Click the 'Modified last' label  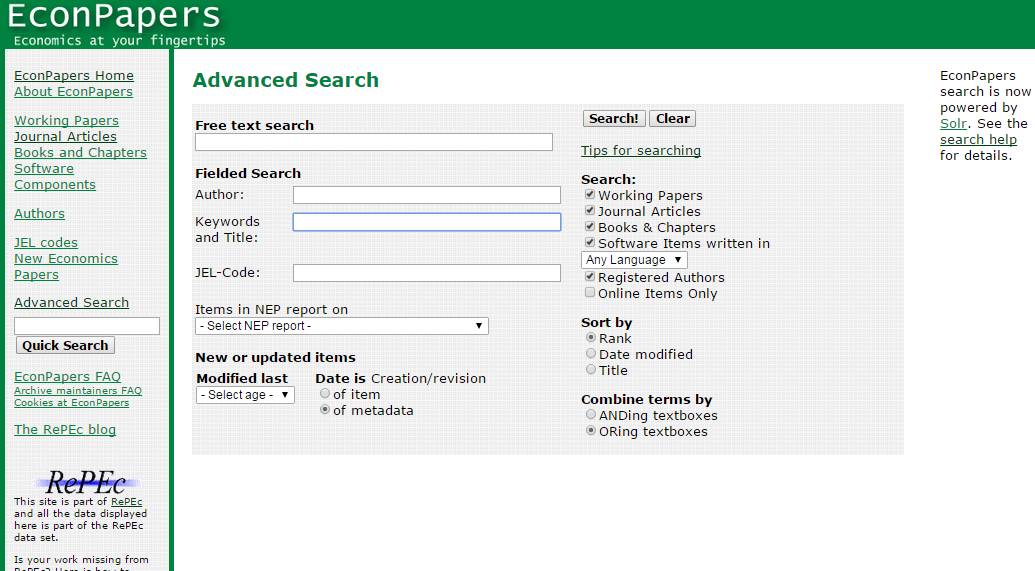coord(242,378)
